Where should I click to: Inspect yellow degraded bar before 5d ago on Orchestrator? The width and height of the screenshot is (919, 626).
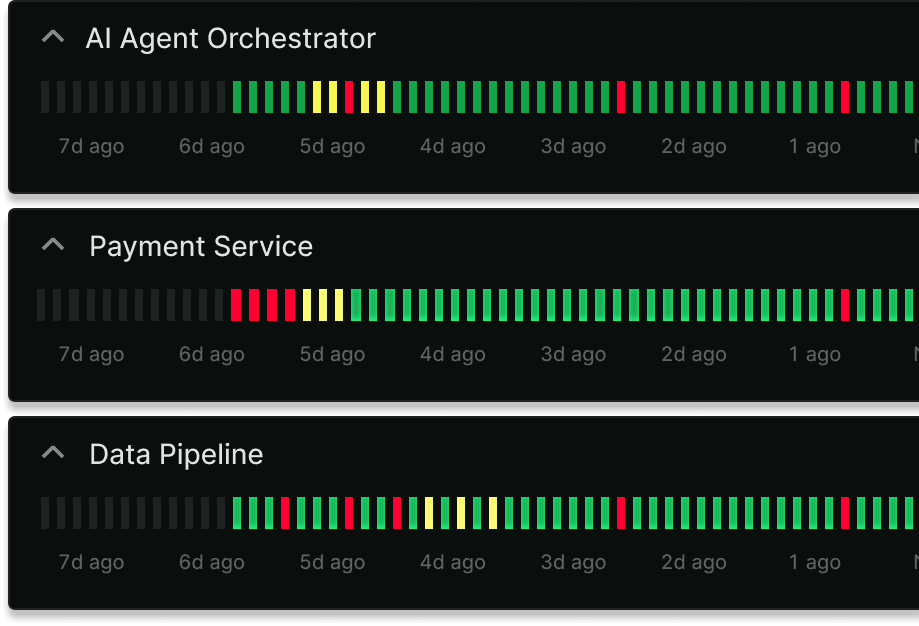(318, 95)
